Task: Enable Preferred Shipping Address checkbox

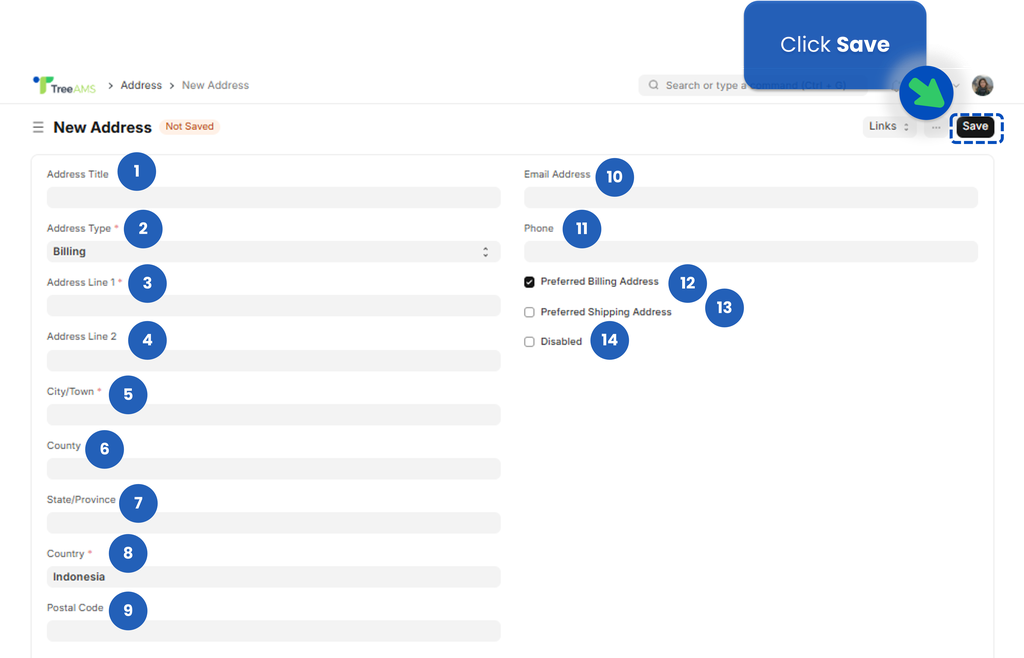Action: click(530, 312)
